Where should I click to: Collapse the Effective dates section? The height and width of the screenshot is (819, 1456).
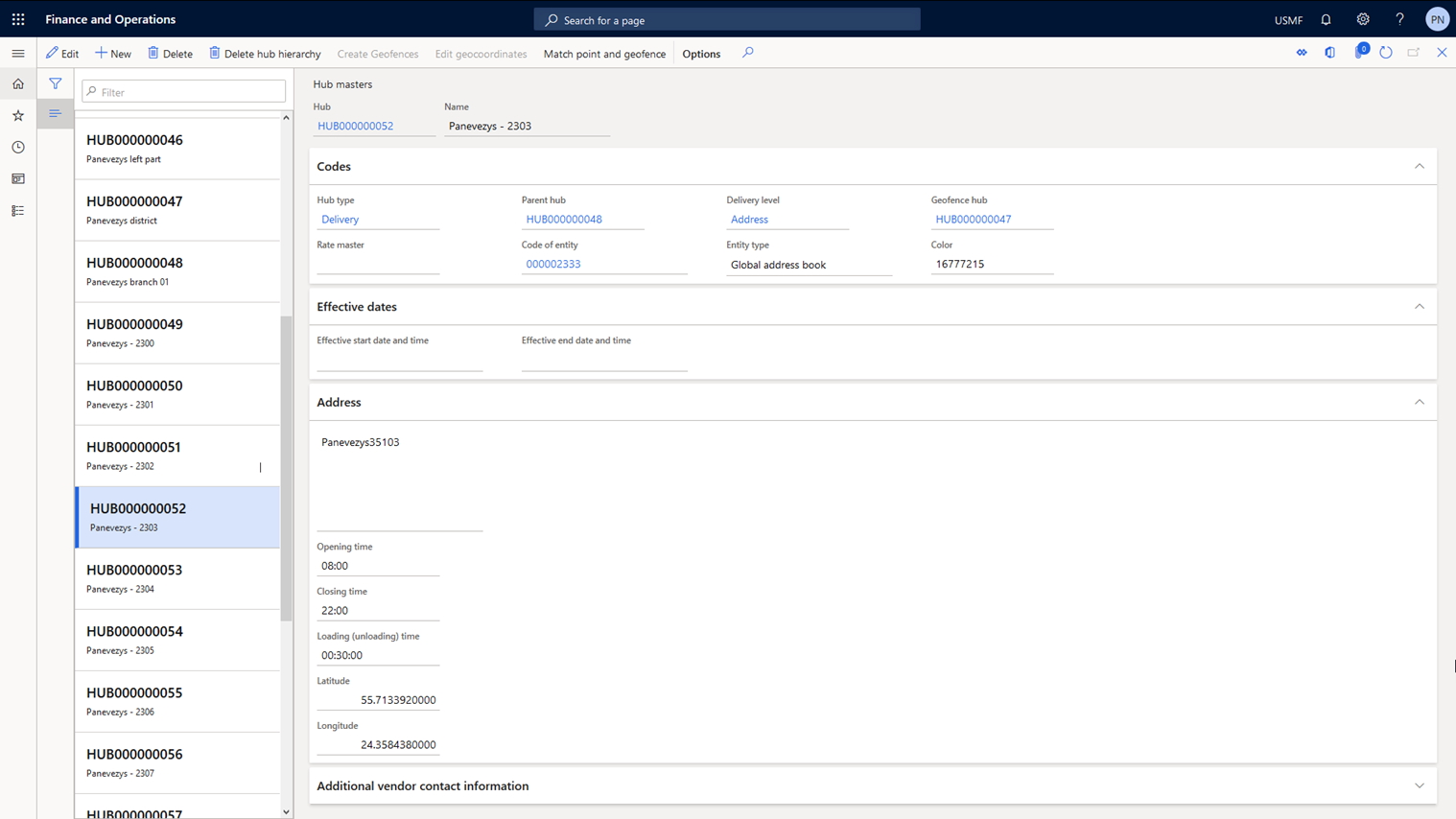pyautogui.click(x=1419, y=307)
